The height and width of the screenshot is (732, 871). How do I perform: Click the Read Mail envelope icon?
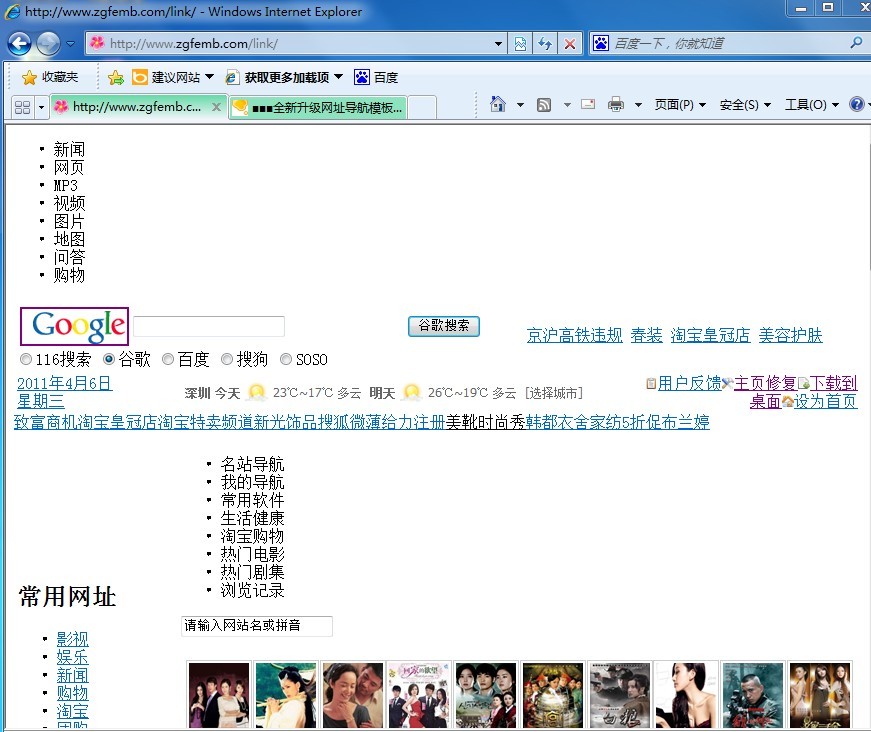(588, 104)
